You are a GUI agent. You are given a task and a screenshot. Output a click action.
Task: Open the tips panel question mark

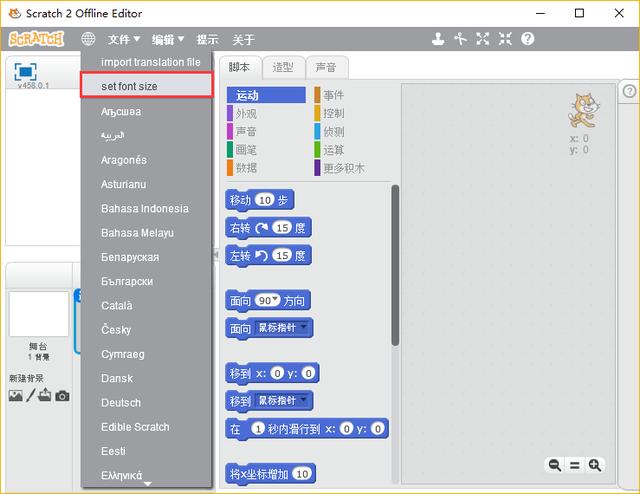click(x=629, y=91)
